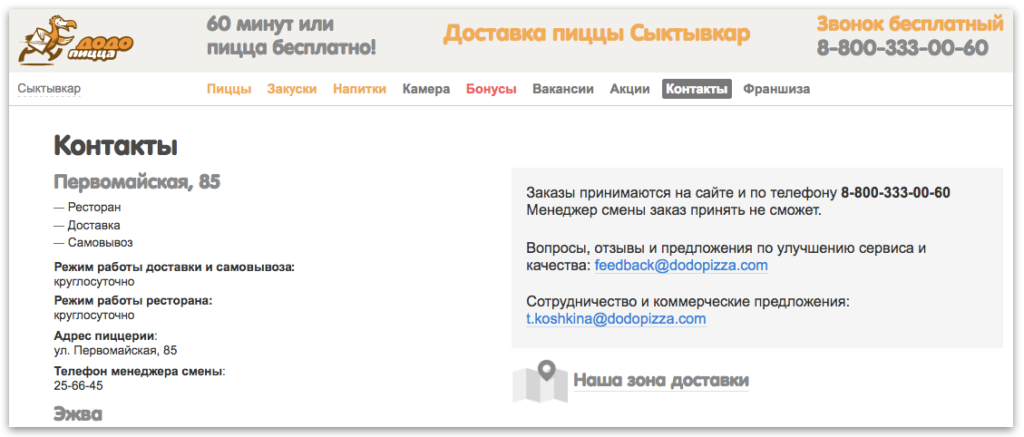Open the Франшиза page
Screen dimensions: 1024x437
tap(776, 89)
